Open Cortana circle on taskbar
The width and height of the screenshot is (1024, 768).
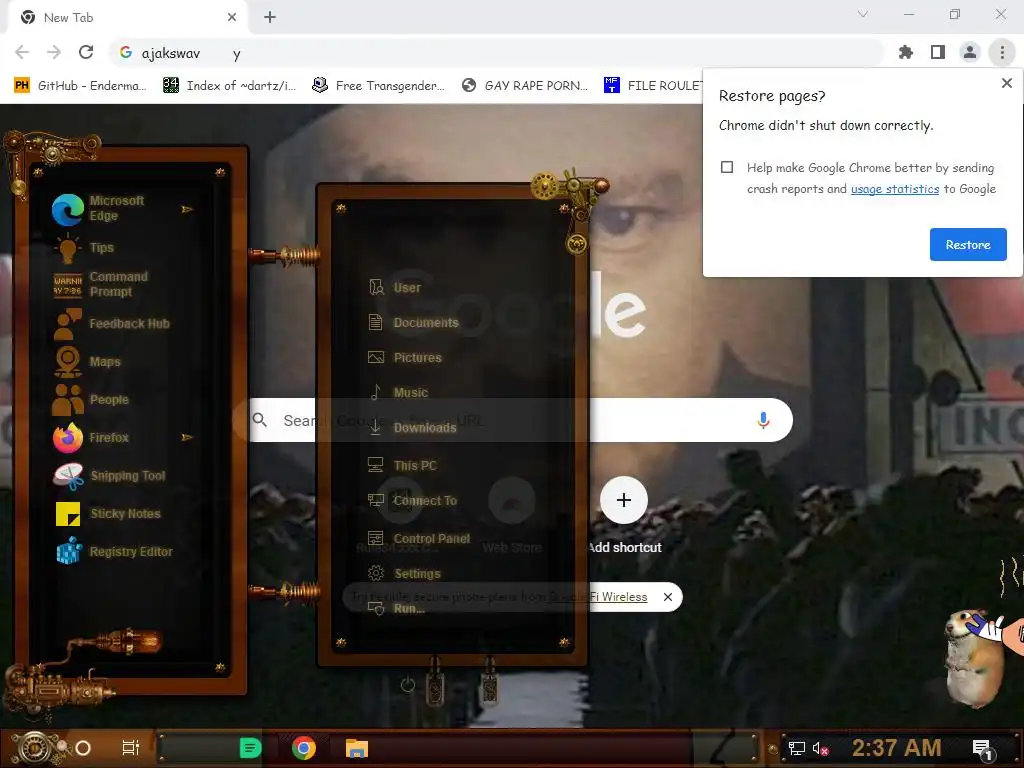[x=83, y=748]
